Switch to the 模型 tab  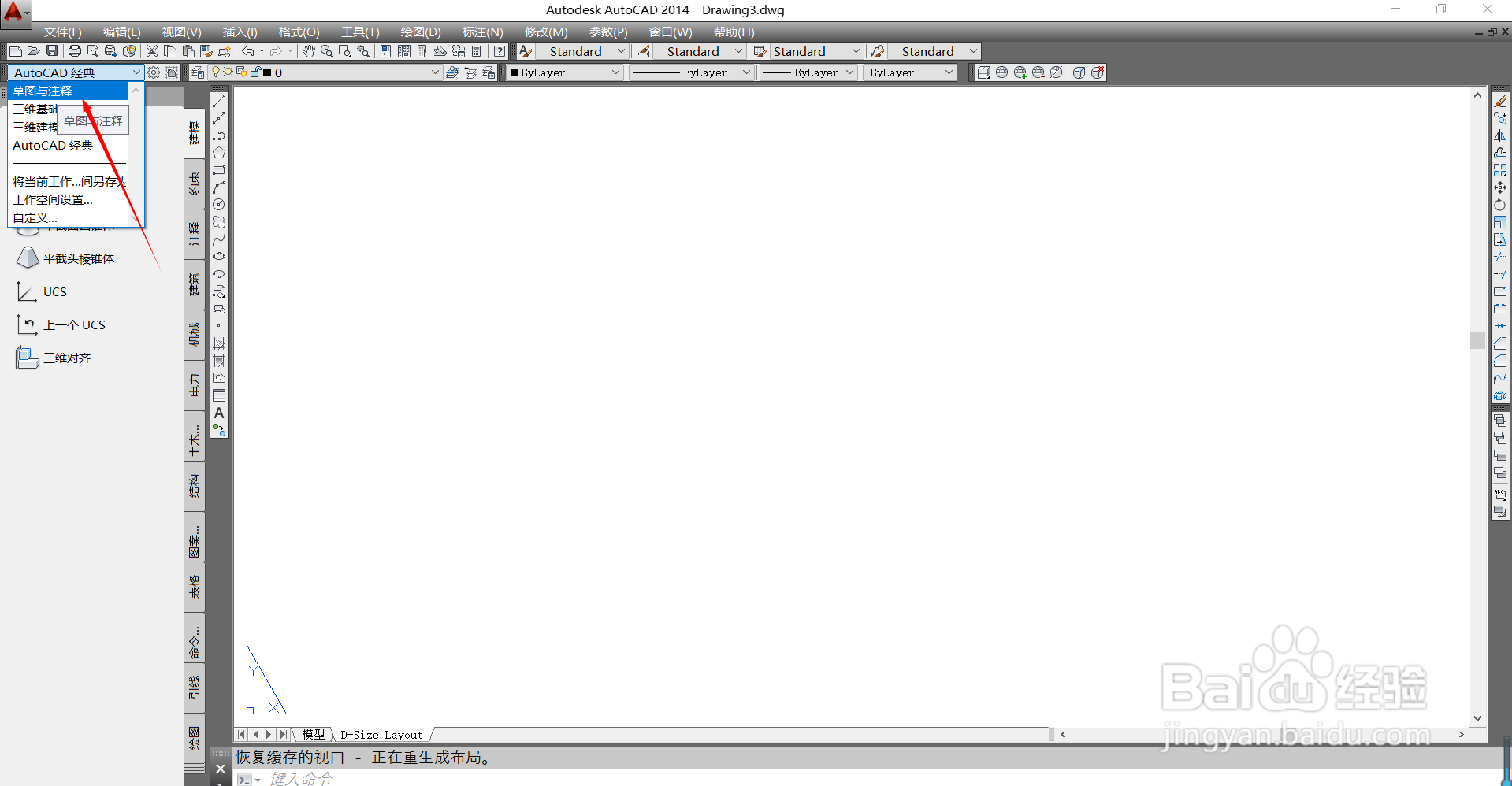pos(314,734)
